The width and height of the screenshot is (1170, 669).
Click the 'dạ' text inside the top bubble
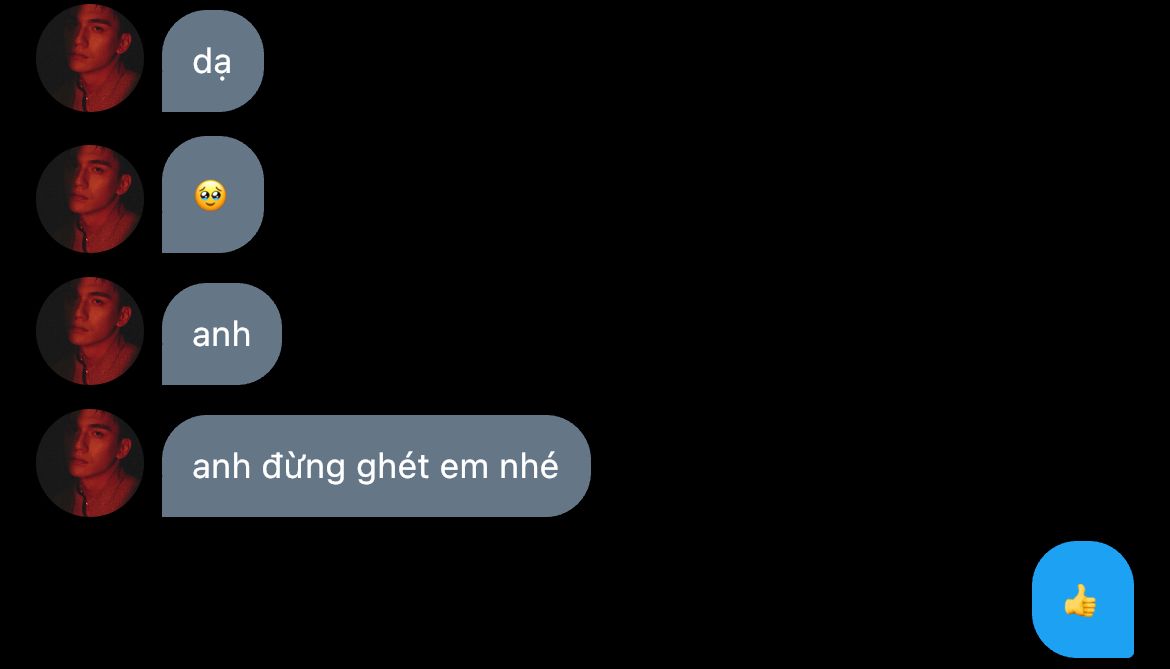pos(212,63)
